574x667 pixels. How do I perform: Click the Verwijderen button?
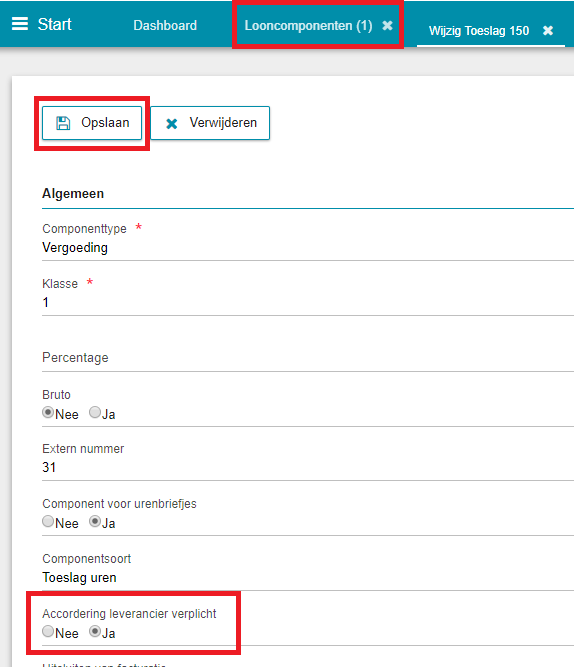coord(210,123)
